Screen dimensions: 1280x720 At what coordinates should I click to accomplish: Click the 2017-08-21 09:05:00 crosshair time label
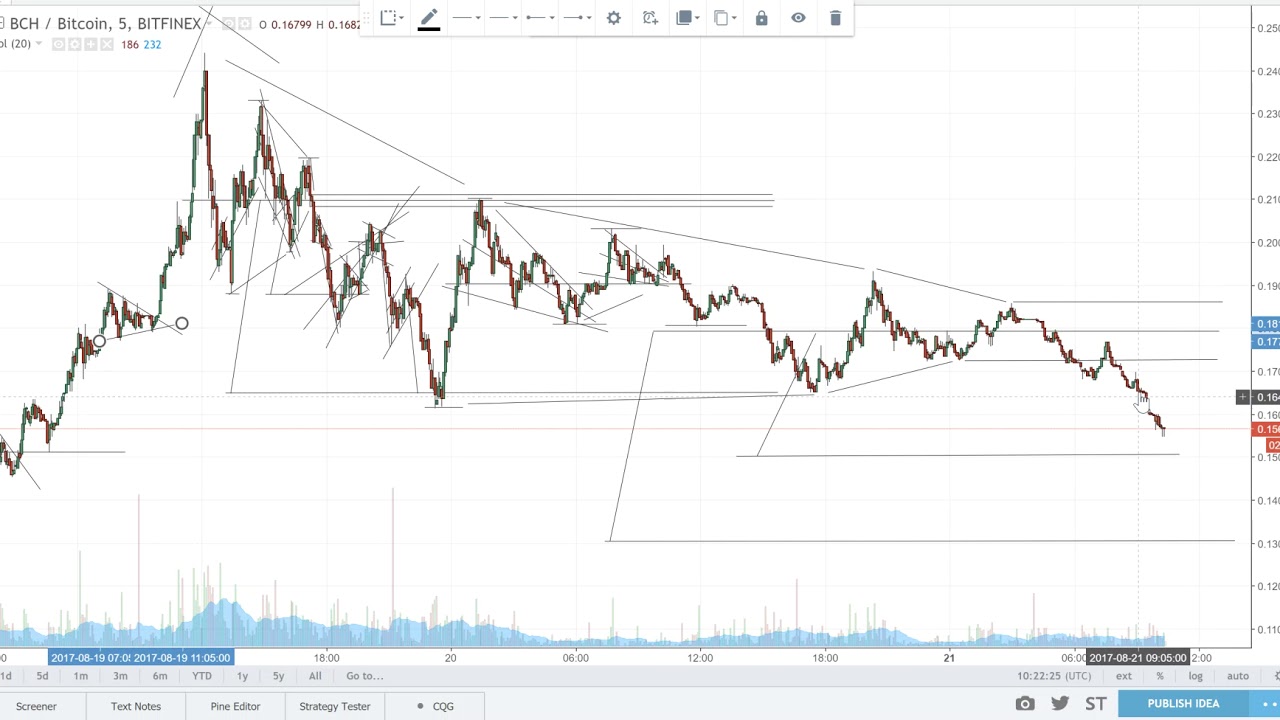click(x=1137, y=657)
